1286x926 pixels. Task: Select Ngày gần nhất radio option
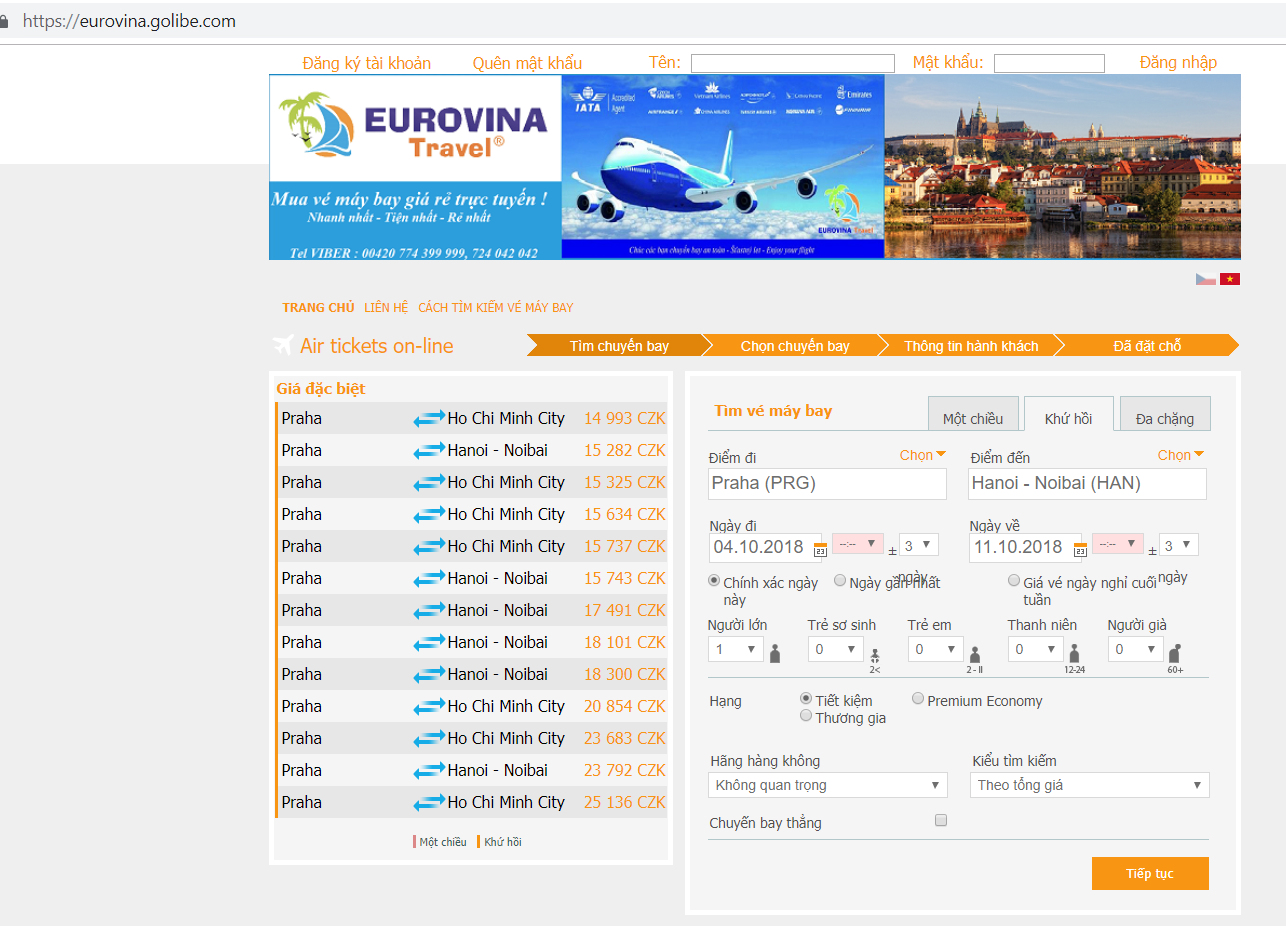(x=840, y=580)
